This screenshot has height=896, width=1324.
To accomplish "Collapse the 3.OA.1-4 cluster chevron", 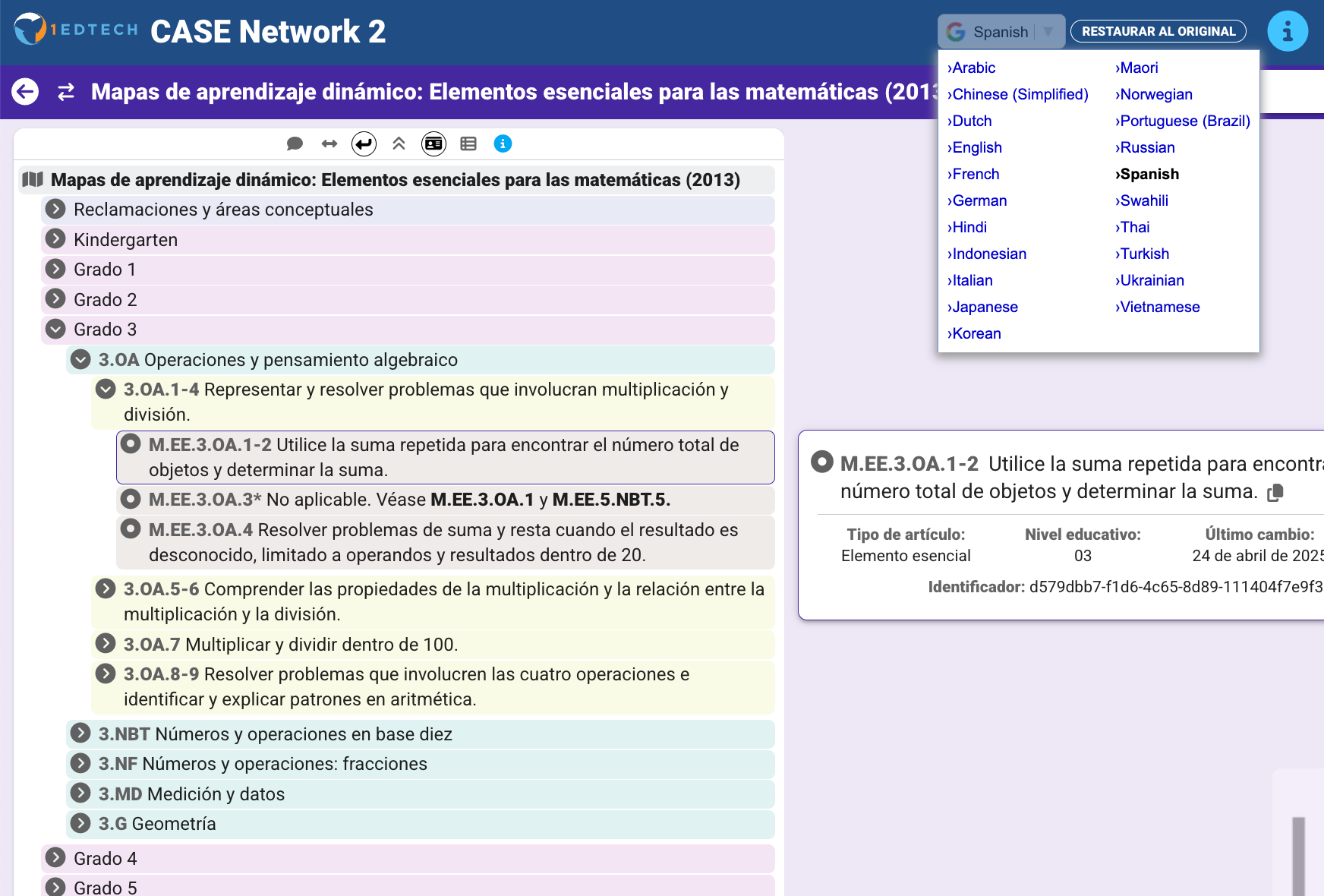I will coord(106,389).
